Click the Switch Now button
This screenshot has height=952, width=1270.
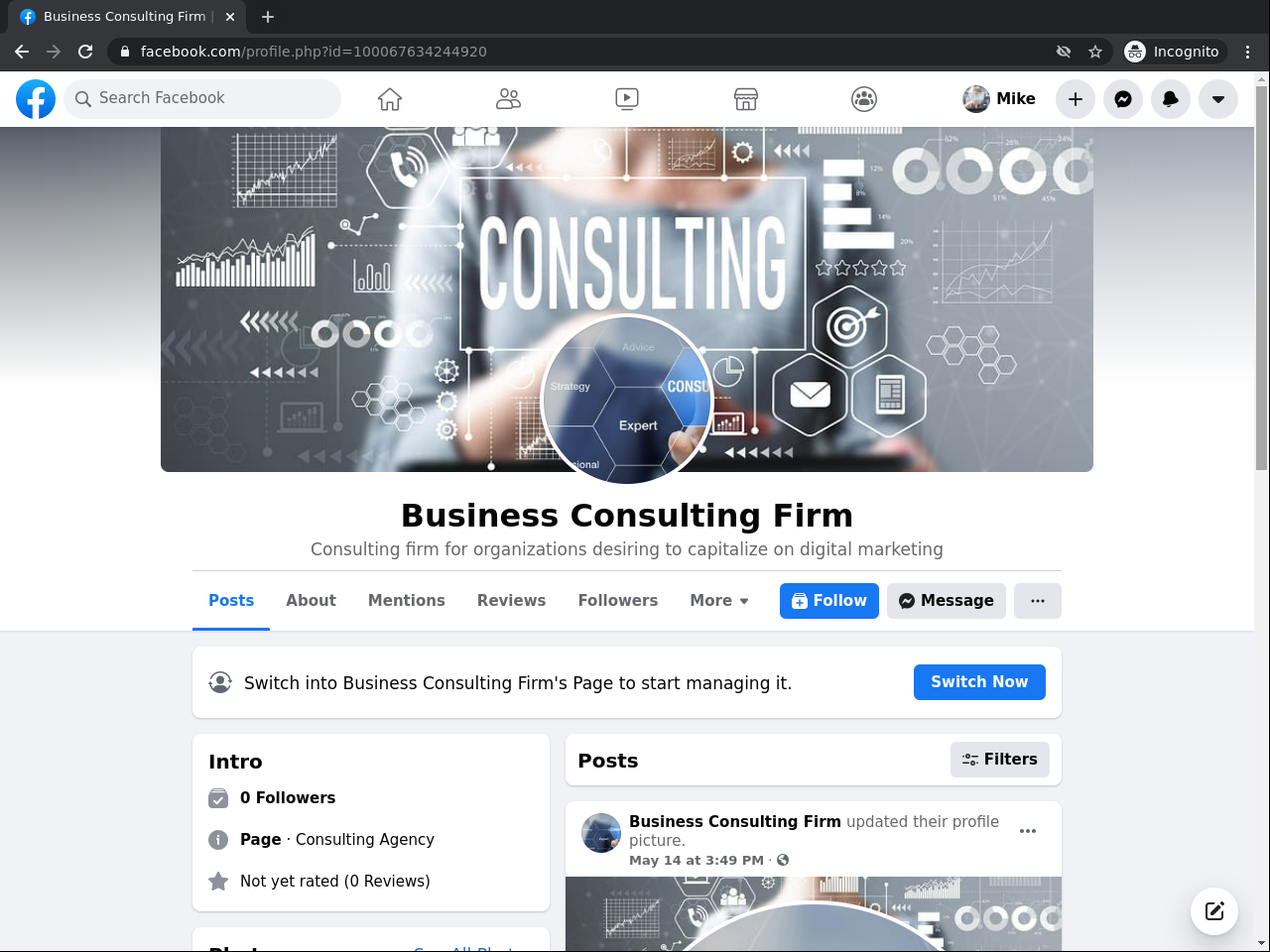pyautogui.click(x=979, y=682)
